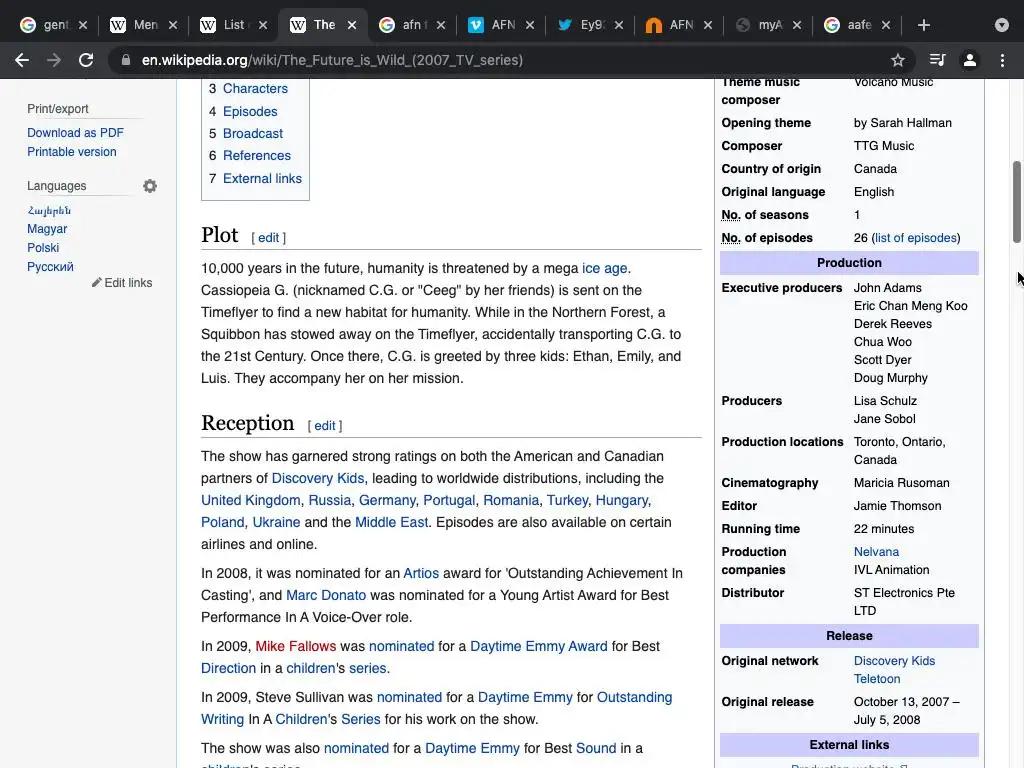Viewport: 1024px width, 768px height.
Task: Select Polski language link
Action: click(43, 248)
